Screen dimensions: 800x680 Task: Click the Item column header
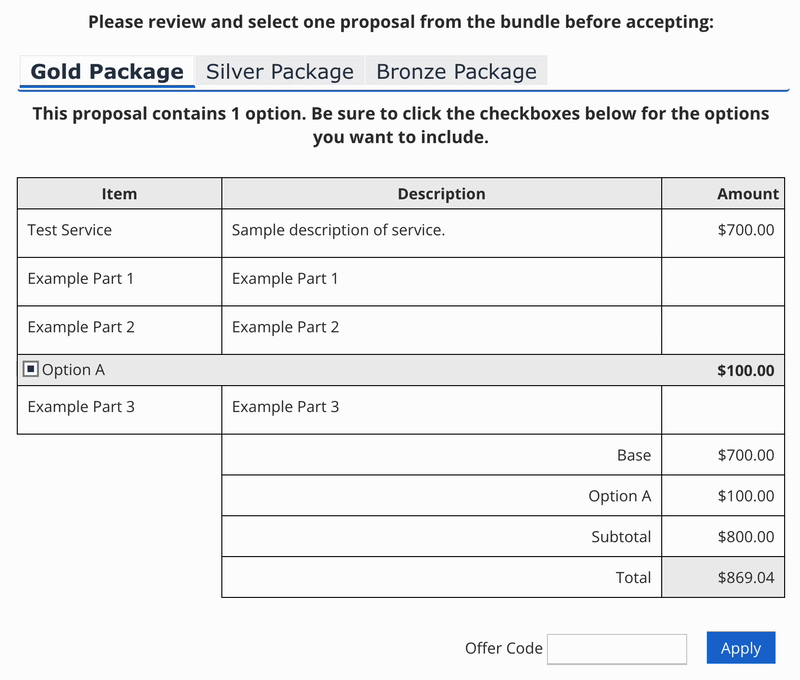pos(119,194)
